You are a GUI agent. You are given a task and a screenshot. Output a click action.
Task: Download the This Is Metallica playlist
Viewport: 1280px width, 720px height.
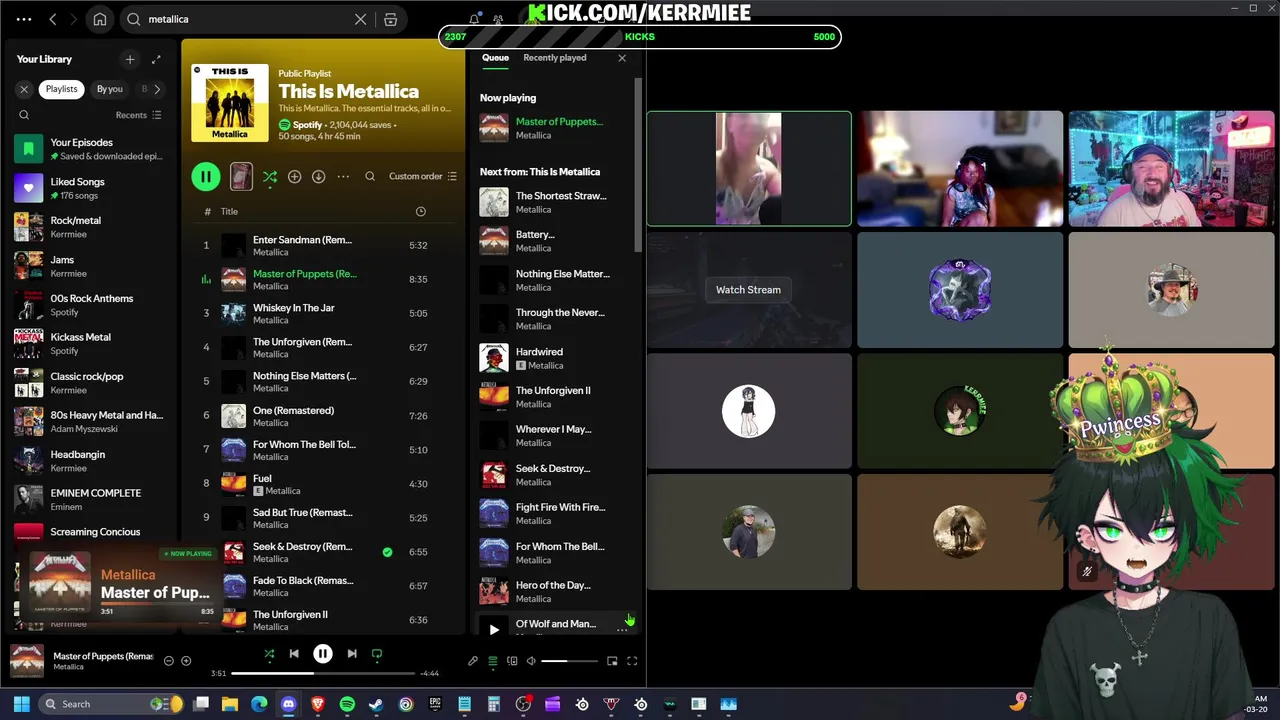pos(318,176)
